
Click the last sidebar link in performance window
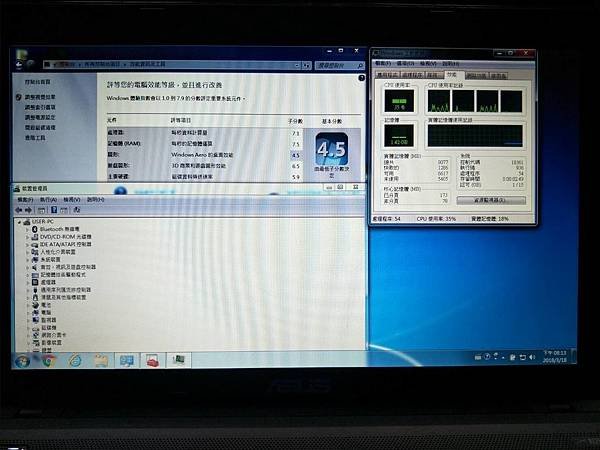pyautogui.click(x=35, y=138)
